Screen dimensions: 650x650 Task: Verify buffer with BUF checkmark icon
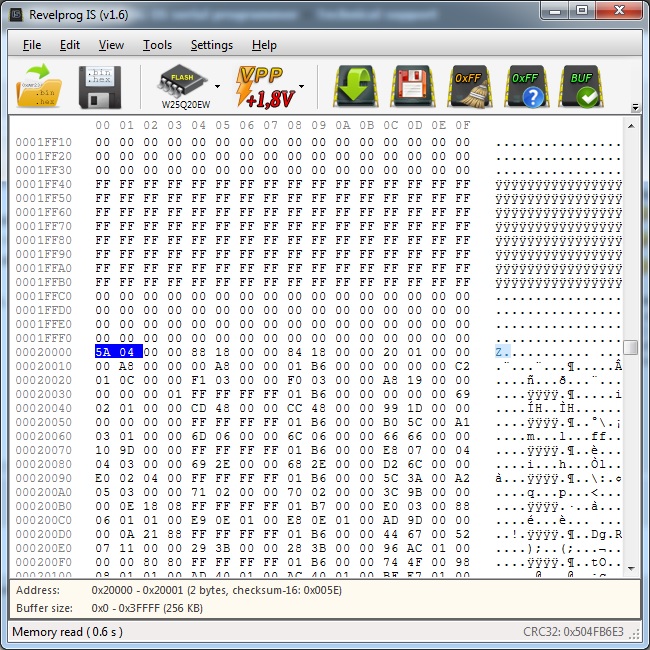[582, 87]
